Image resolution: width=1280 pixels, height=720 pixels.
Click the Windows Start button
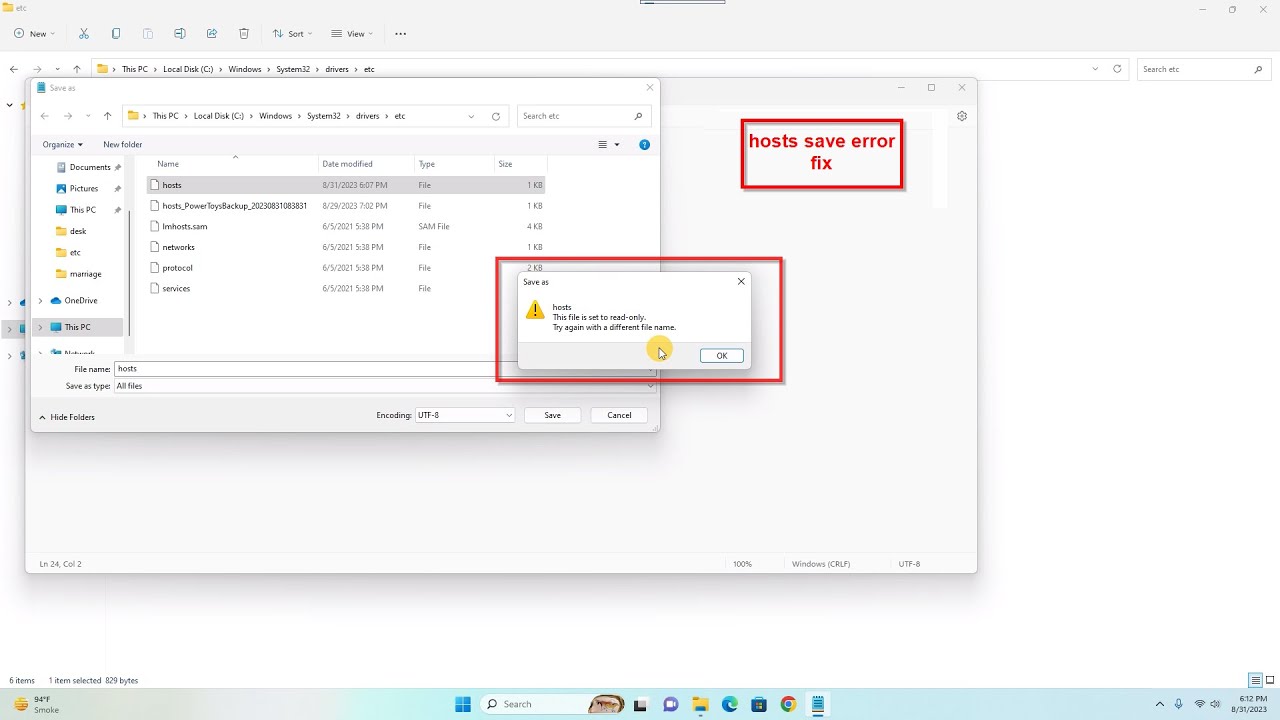[x=463, y=704]
